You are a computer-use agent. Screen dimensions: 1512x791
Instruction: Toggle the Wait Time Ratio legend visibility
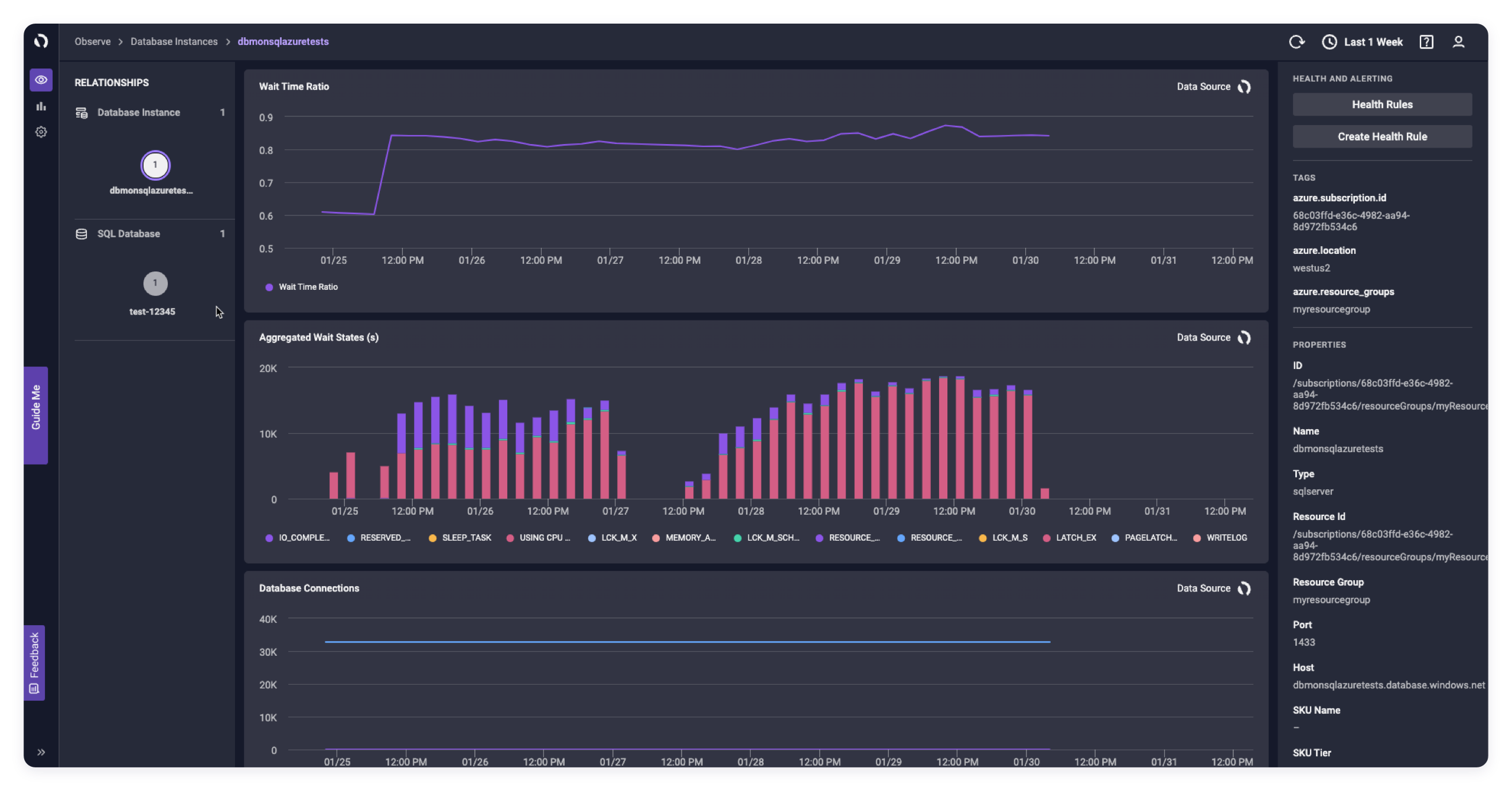[x=299, y=287]
